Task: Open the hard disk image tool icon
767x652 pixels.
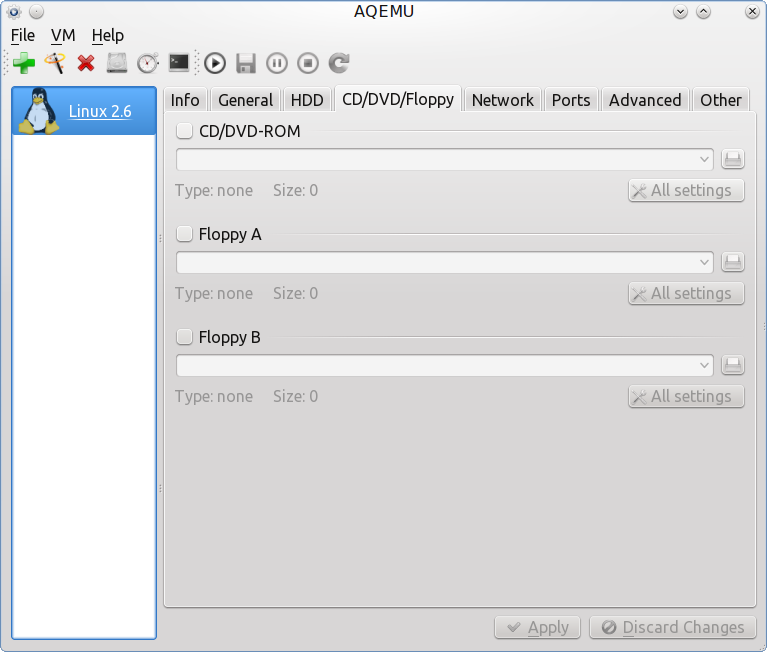Action: (117, 63)
